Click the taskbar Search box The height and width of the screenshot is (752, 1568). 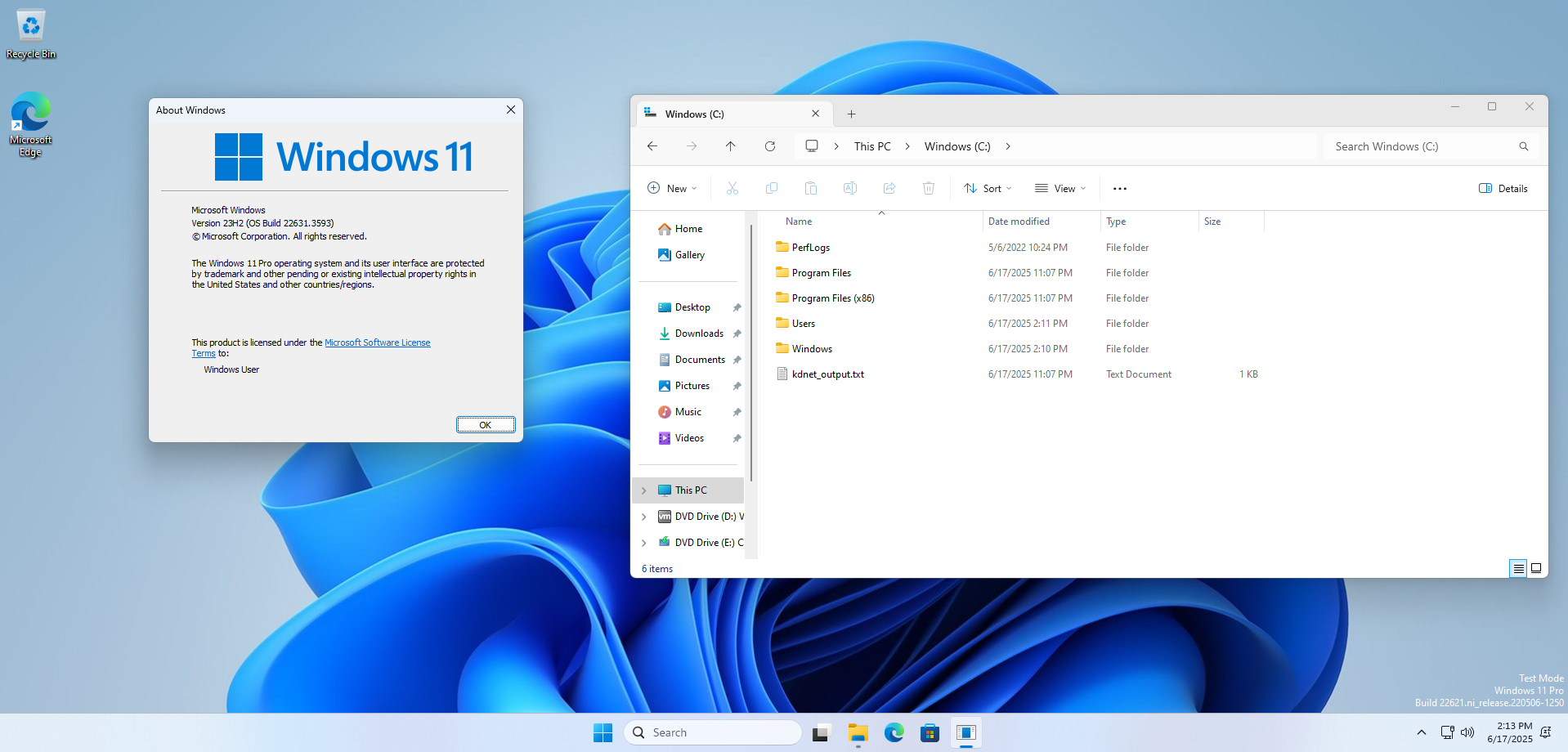point(713,732)
